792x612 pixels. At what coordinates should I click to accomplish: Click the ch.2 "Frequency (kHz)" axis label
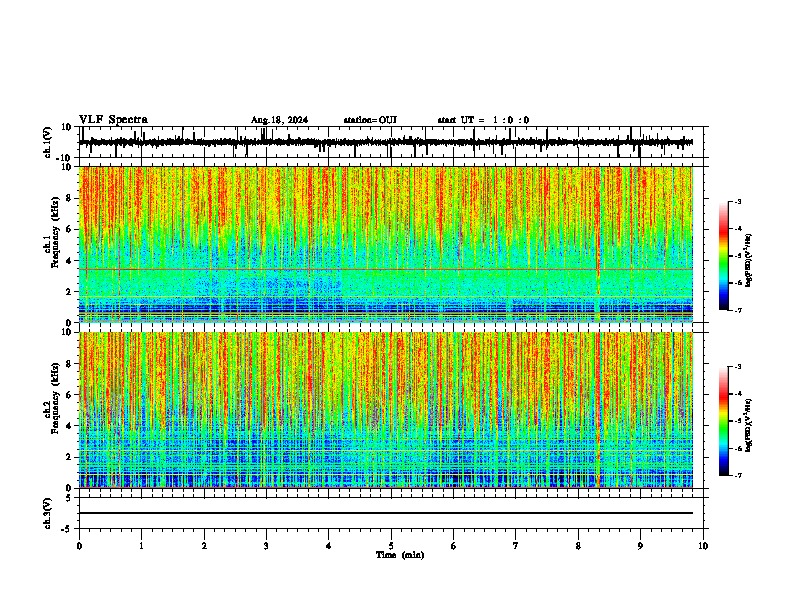pyautogui.click(x=55, y=398)
